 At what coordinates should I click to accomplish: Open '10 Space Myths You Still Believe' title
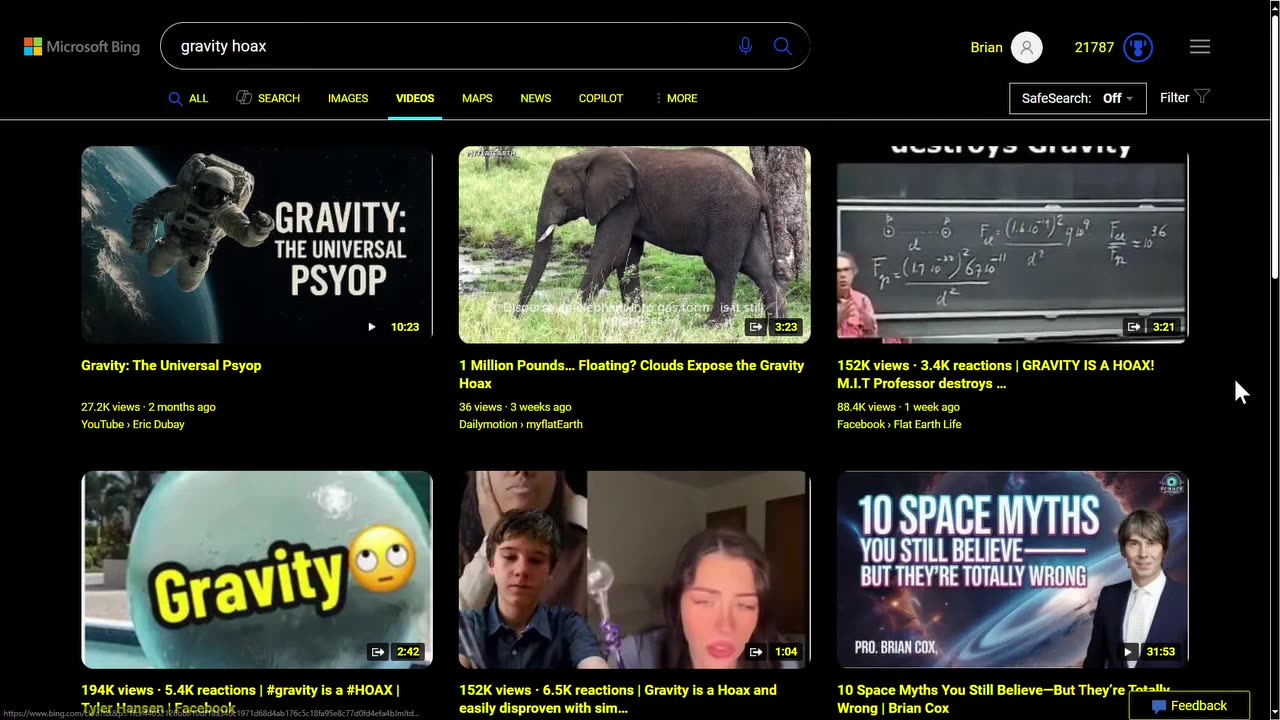point(1003,699)
